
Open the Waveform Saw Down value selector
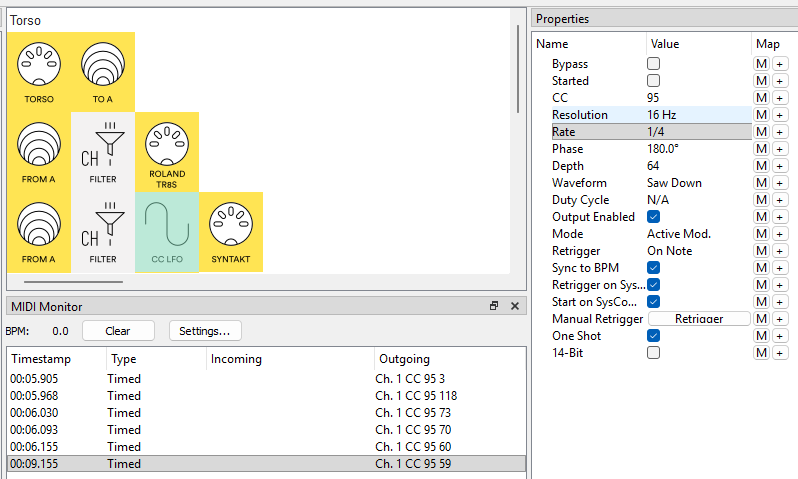(x=698, y=183)
